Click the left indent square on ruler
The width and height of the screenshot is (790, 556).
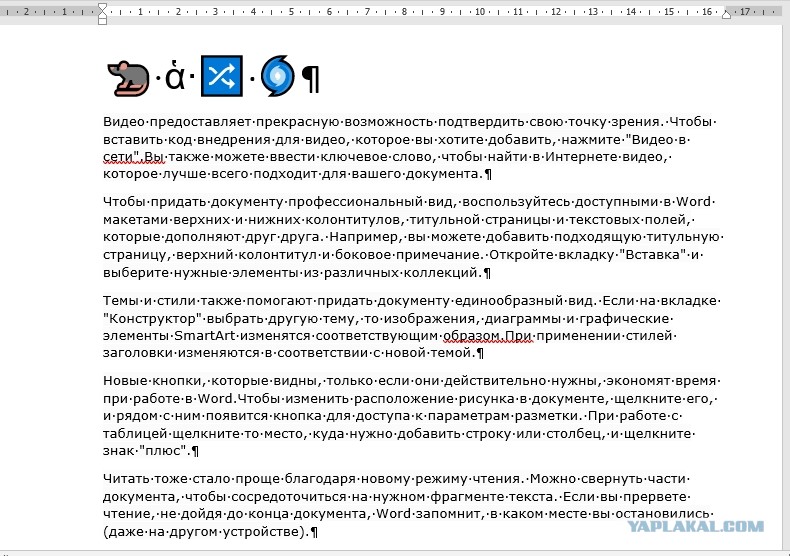(x=102, y=21)
